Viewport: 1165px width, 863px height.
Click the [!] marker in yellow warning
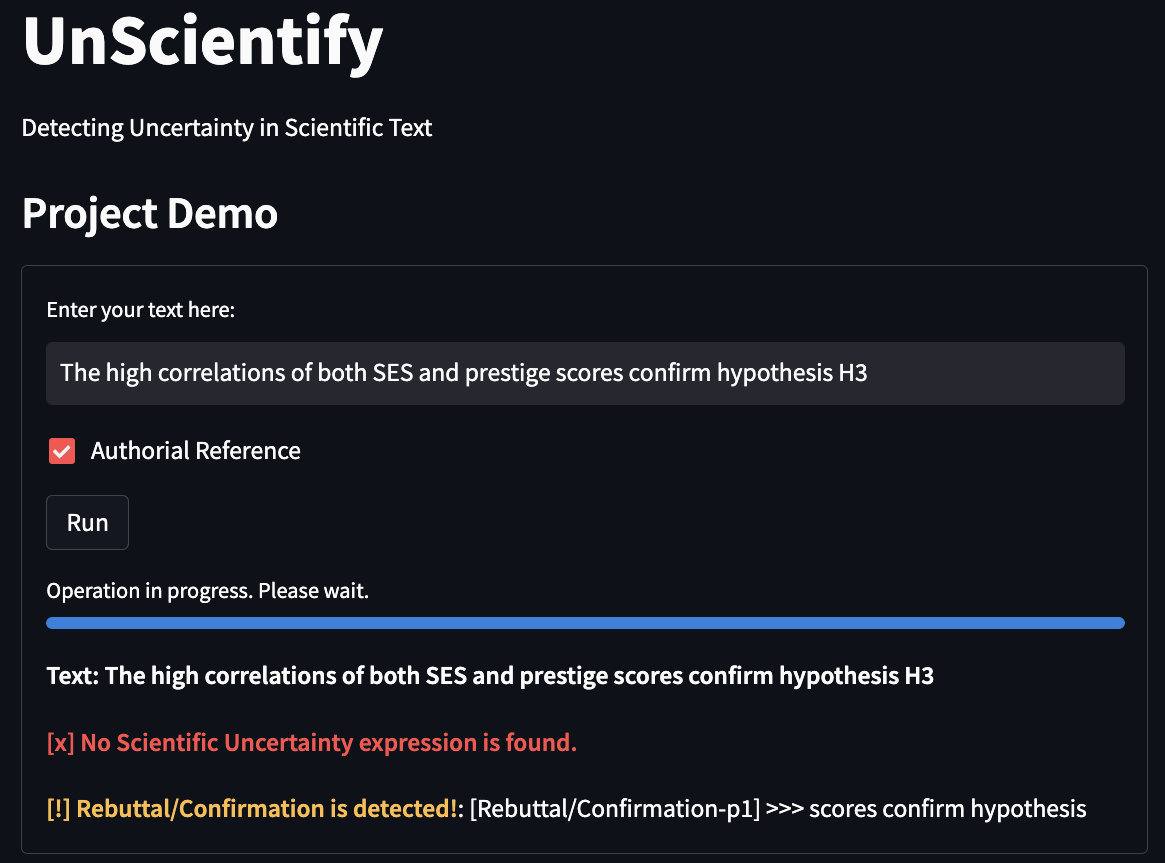click(x=58, y=808)
